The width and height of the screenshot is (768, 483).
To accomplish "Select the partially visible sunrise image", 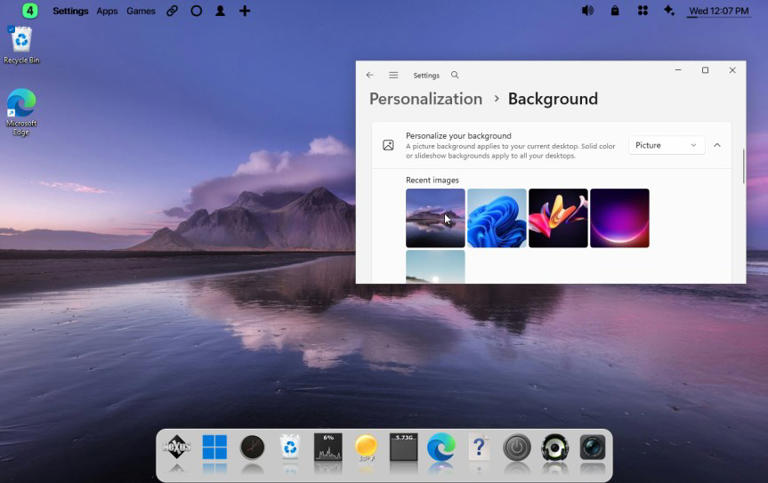I will pos(435,266).
